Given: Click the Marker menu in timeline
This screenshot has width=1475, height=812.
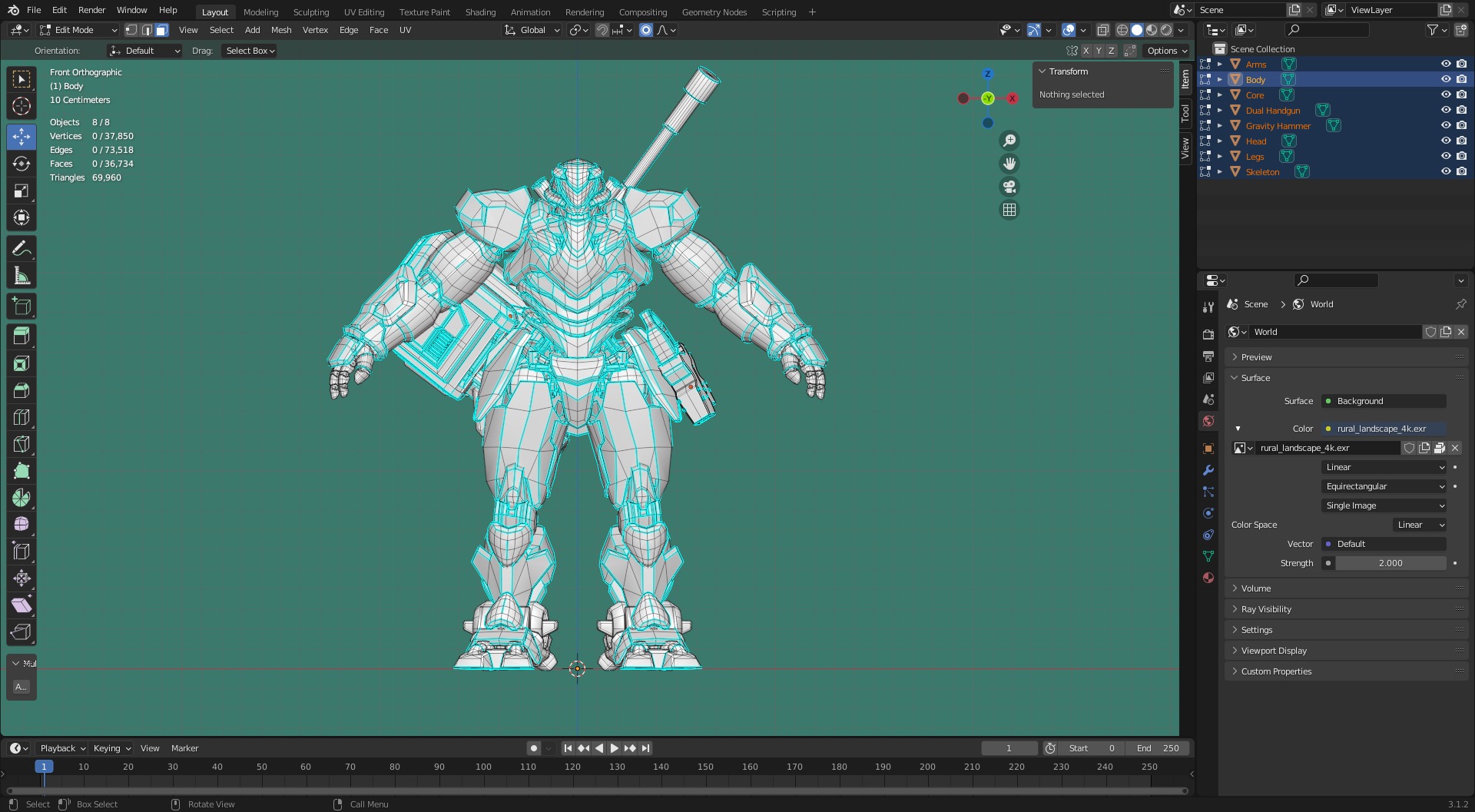Looking at the screenshot, I should [184, 748].
